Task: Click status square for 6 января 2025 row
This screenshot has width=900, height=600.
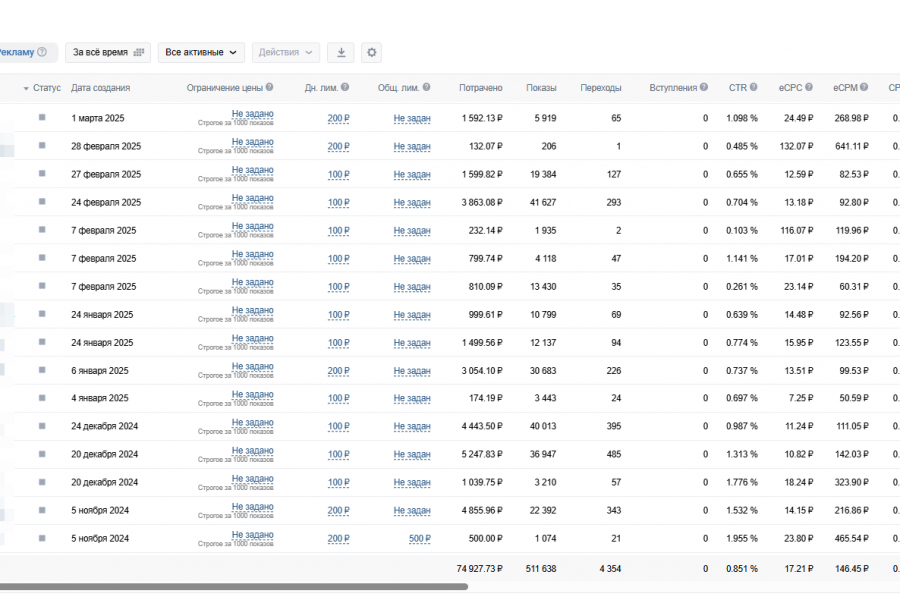Action: tap(42, 370)
